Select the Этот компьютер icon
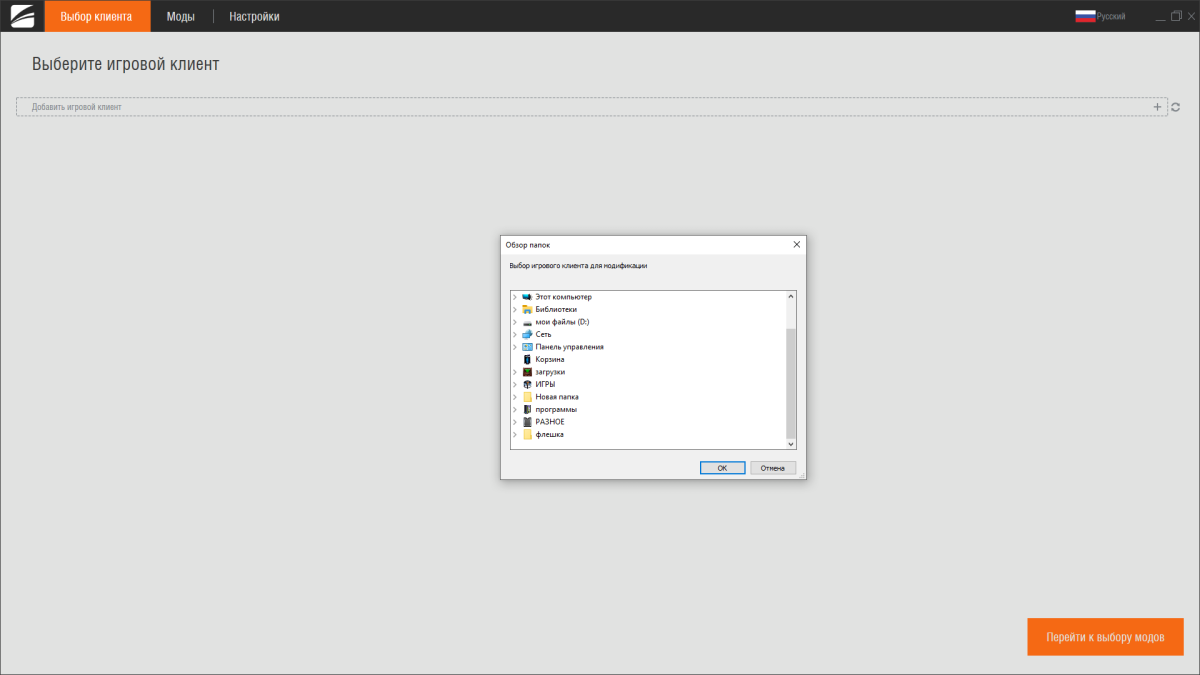Viewport: 1200px width, 675px height. [x=527, y=297]
